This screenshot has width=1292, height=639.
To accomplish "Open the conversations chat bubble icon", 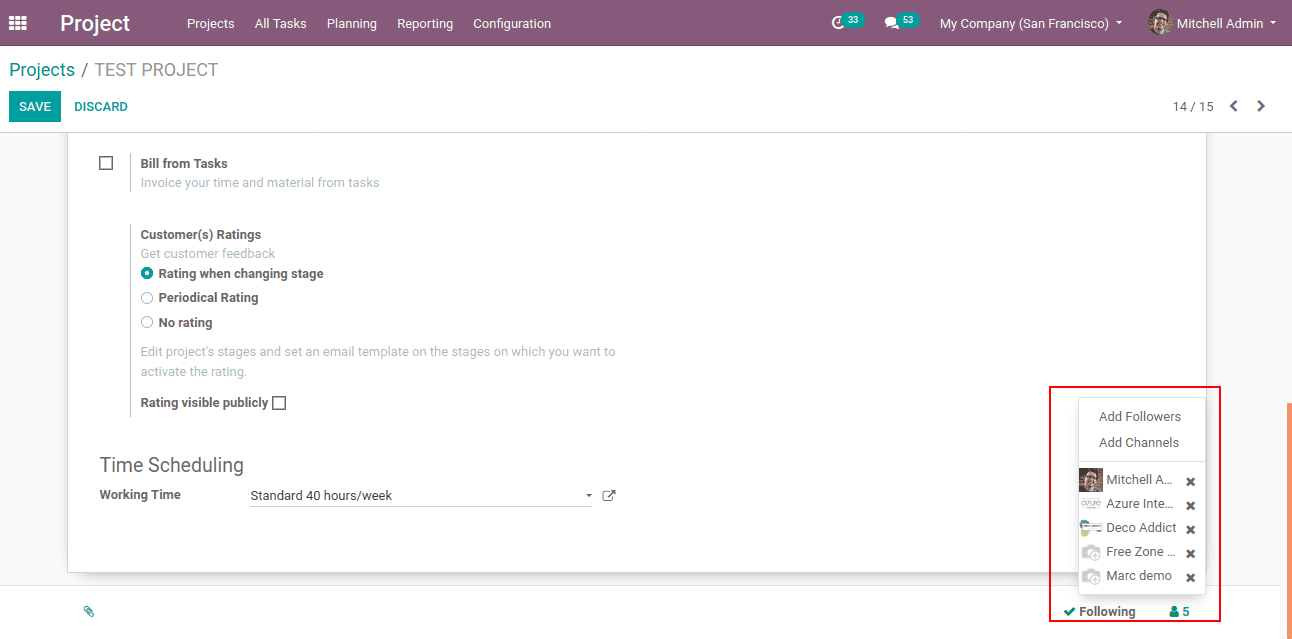I will pos(892,23).
